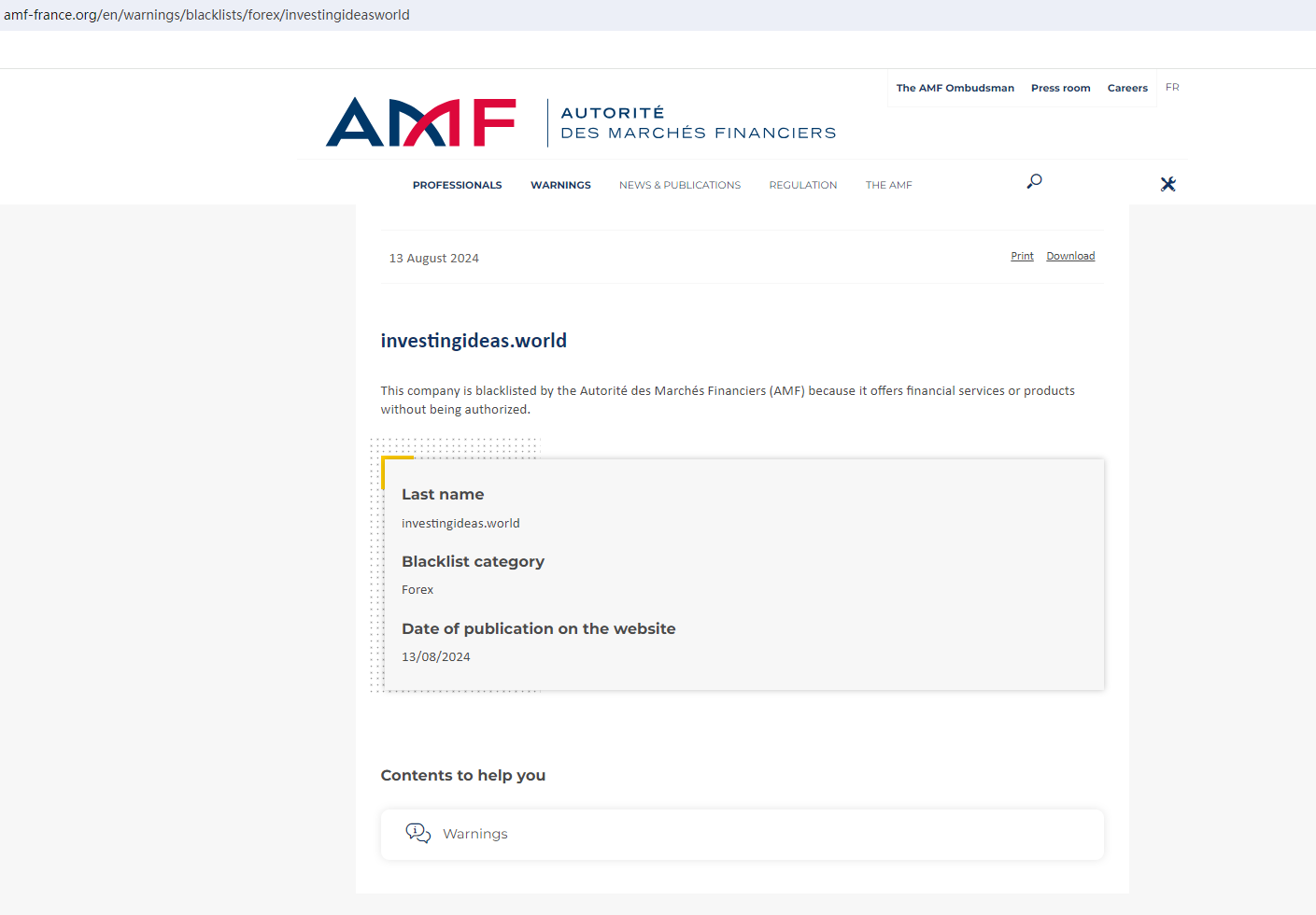Click the browser address bar URL
1316x915 pixels.
point(206,15)
